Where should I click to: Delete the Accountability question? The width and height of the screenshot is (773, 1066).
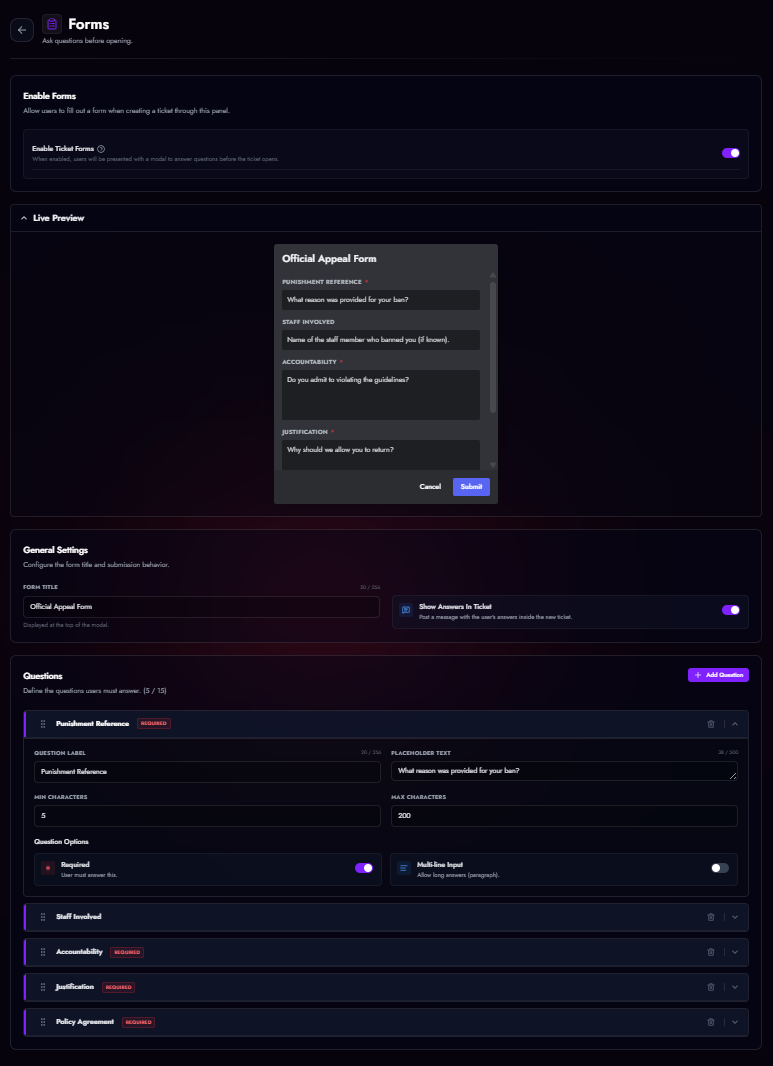[711, 952]
